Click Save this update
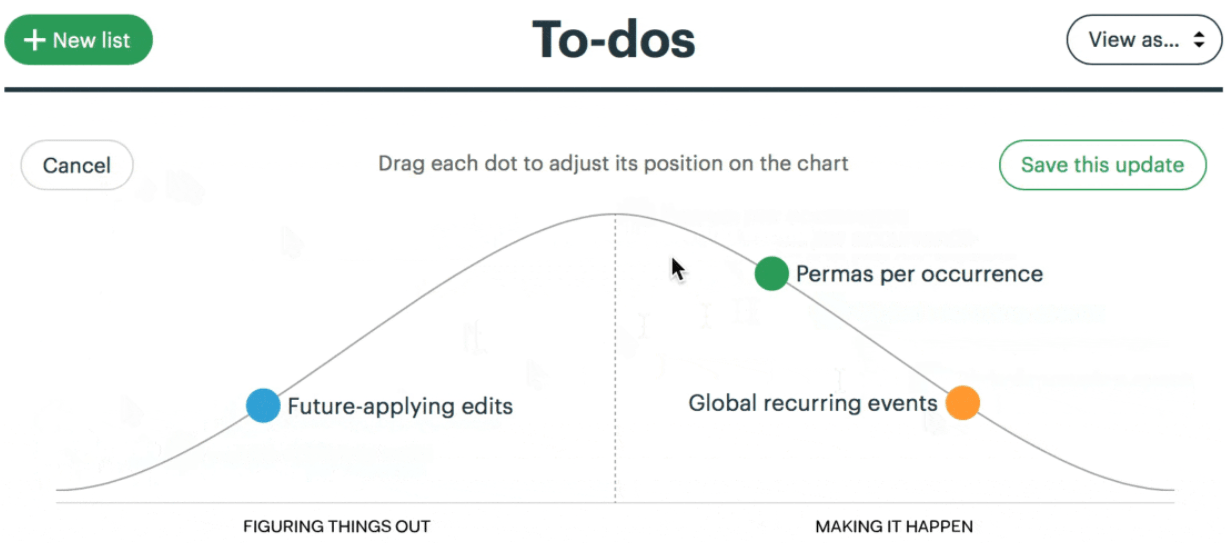The width and height of the screenshot is (1225, 543). 1102,165
